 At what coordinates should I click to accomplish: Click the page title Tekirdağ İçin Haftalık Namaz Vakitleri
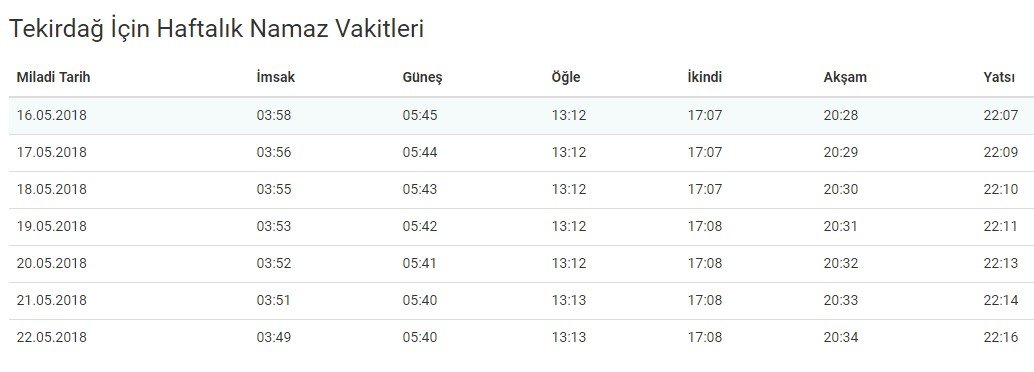216,30
